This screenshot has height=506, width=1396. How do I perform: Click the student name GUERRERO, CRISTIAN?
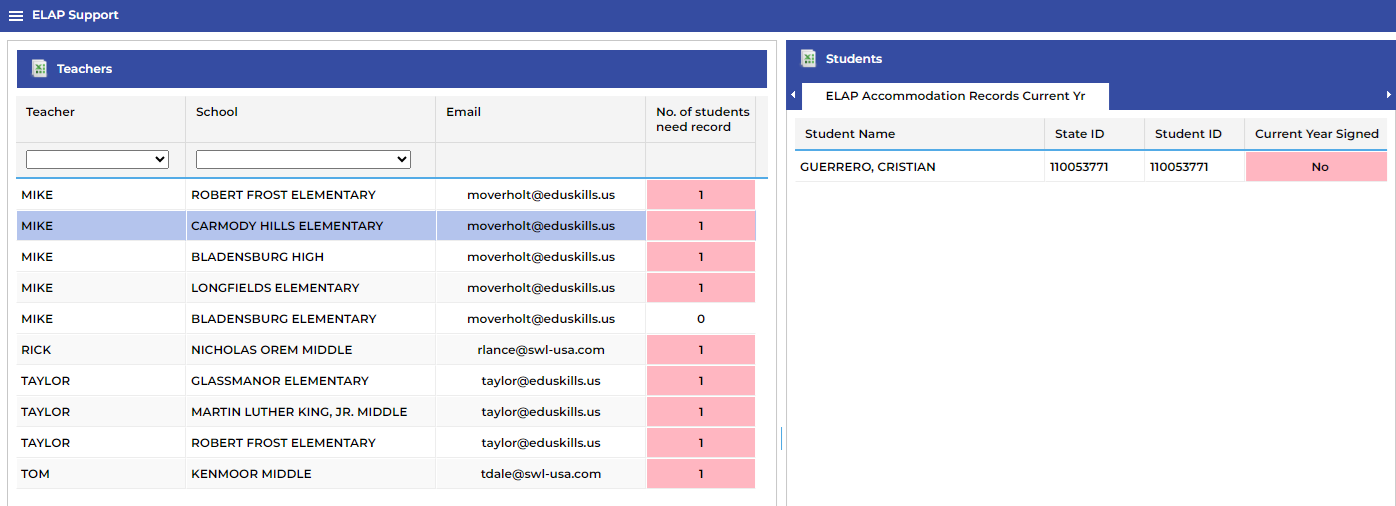coord(868,167)
